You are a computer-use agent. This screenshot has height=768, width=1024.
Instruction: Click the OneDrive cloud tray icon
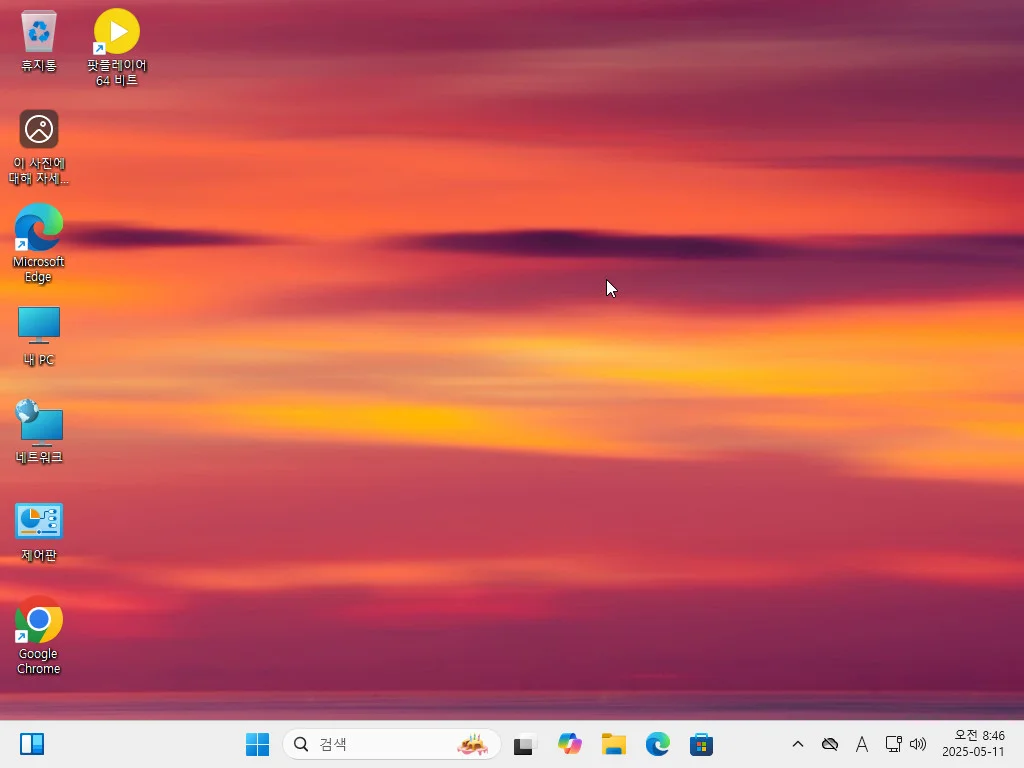coord(829,744)
